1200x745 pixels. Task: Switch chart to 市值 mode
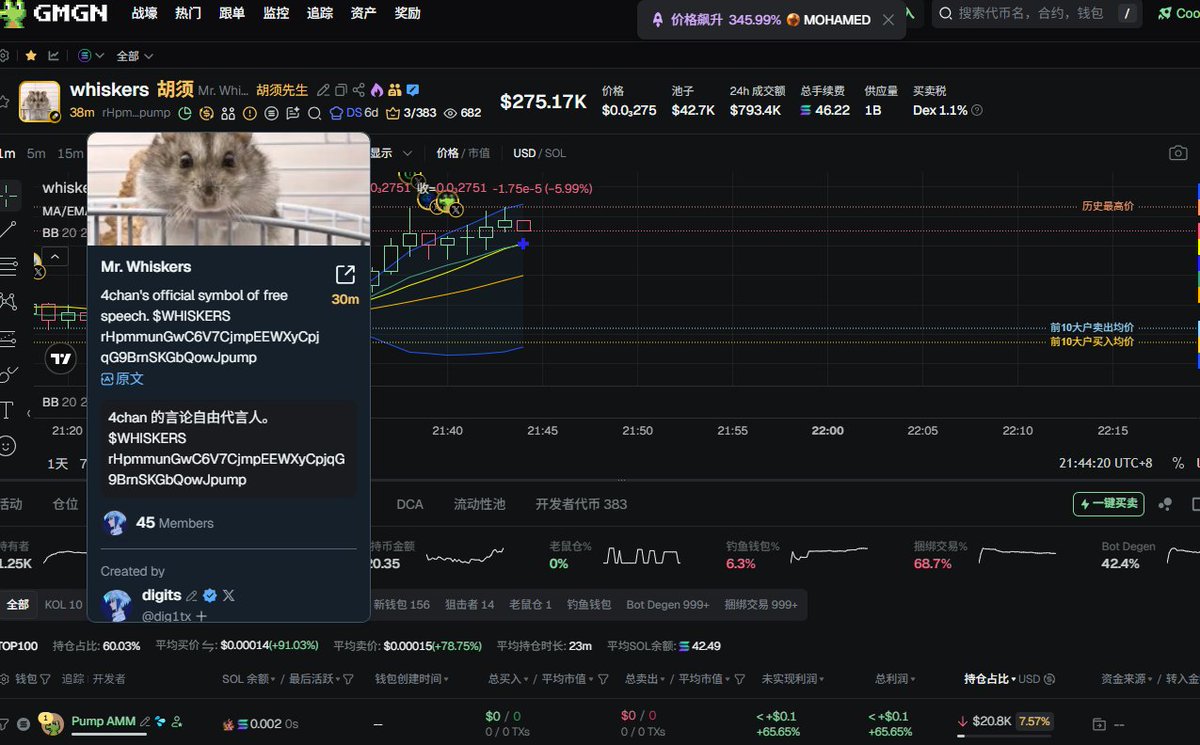[479, 153]
